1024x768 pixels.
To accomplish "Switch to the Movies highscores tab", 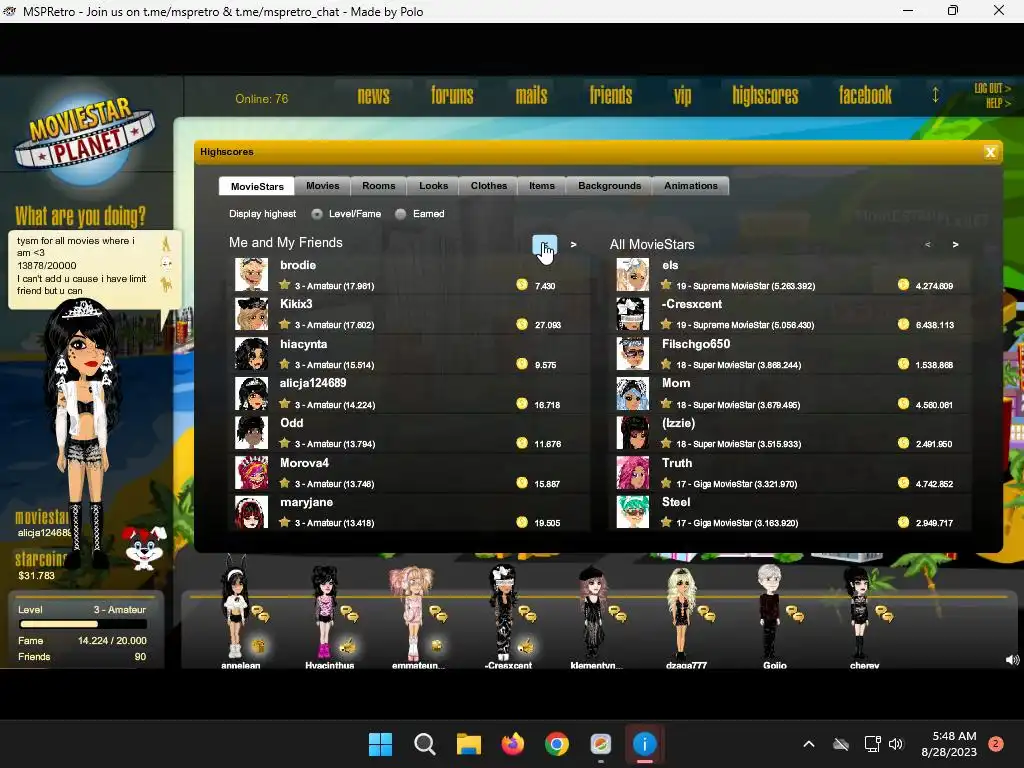I will [x=323, y=186].
